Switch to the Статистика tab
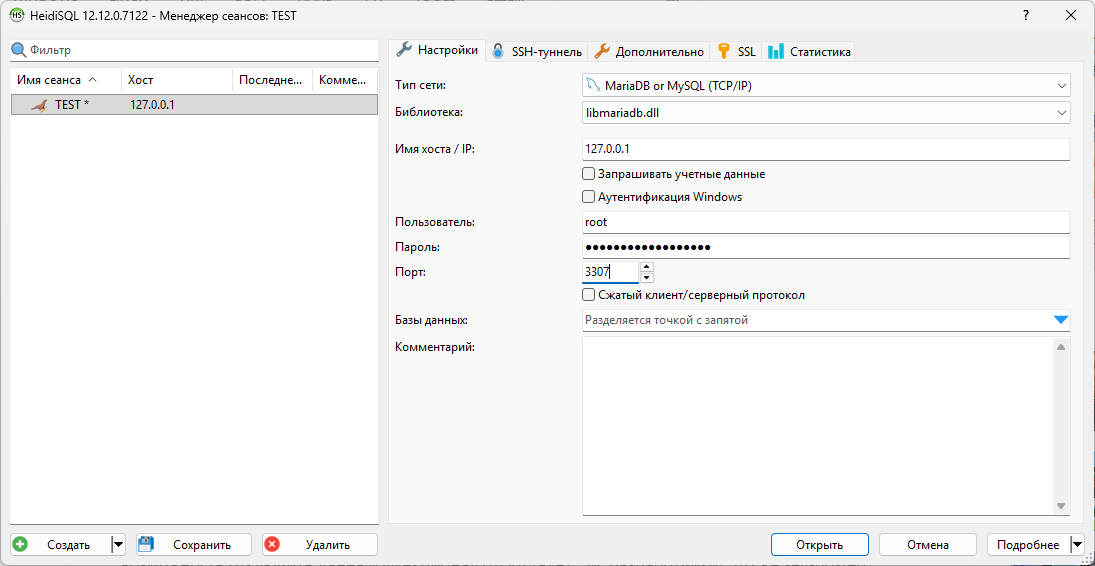Viewport: 1095px width, 566px height. 809,51
